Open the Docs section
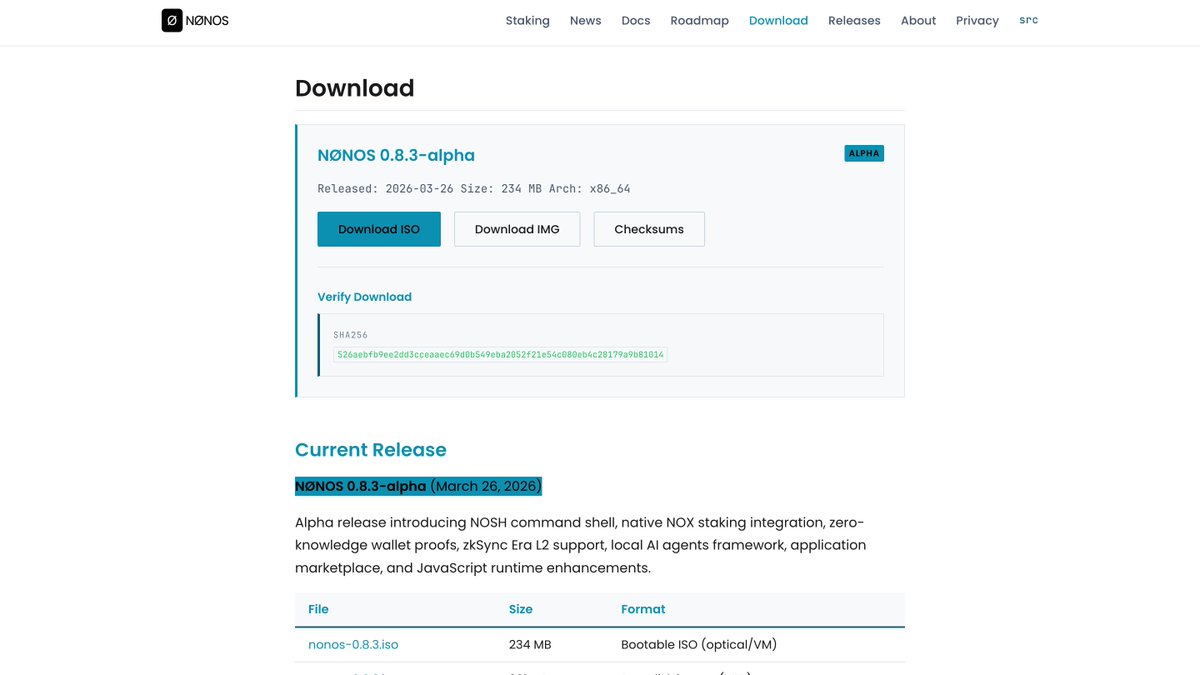Image resolution: width=1200 pixels, height=675 pixels. pos(636,20)
